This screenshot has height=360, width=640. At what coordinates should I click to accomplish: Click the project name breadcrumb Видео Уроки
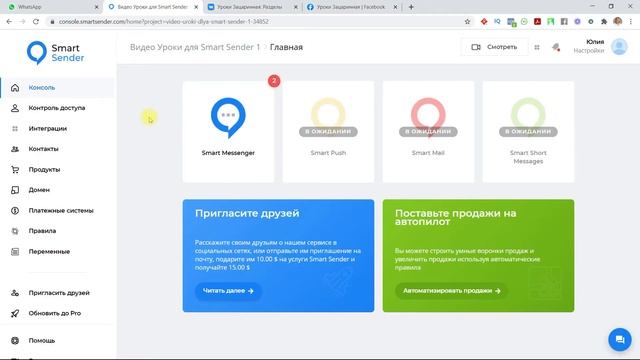point(195,47)
